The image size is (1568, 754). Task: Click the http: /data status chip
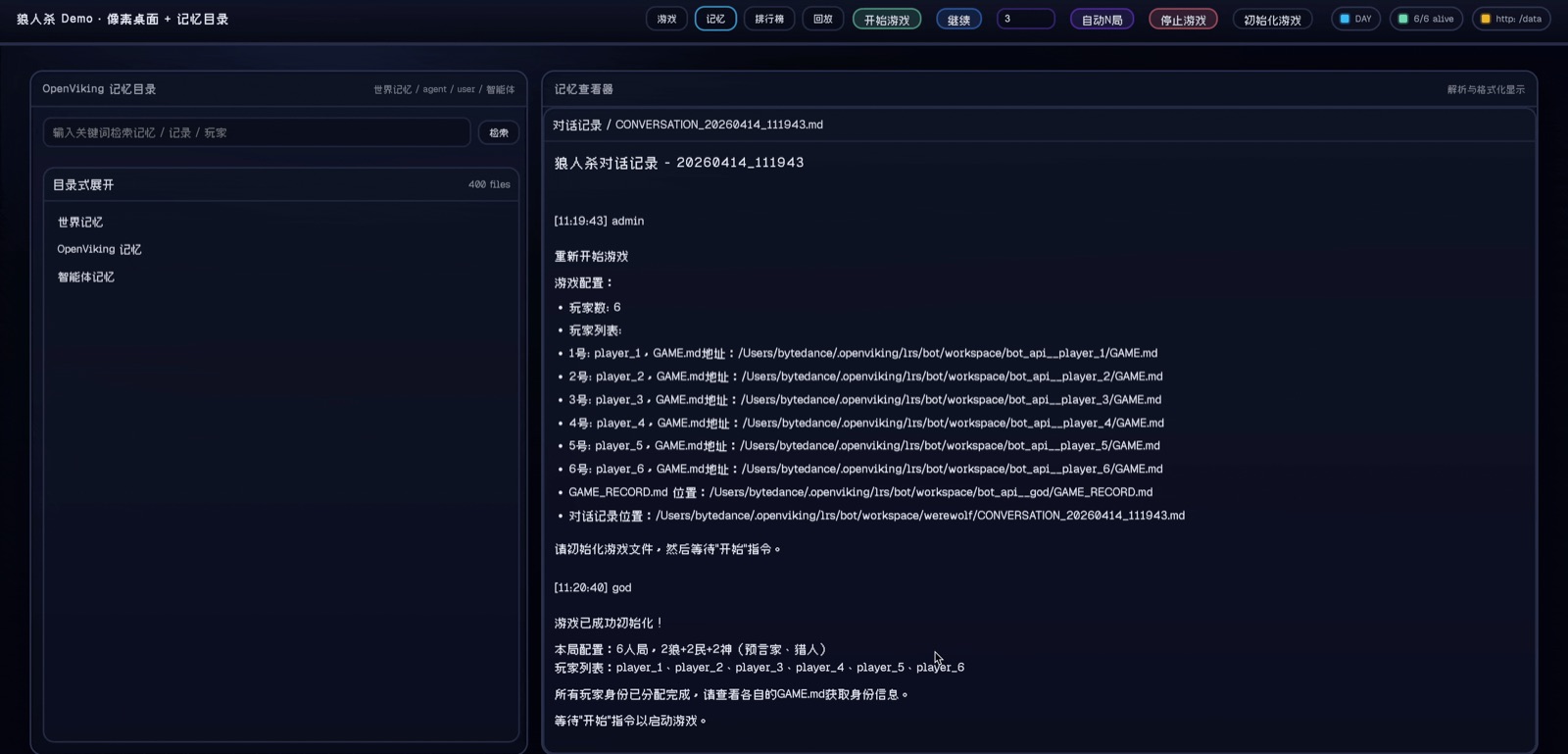(1511, 19)
